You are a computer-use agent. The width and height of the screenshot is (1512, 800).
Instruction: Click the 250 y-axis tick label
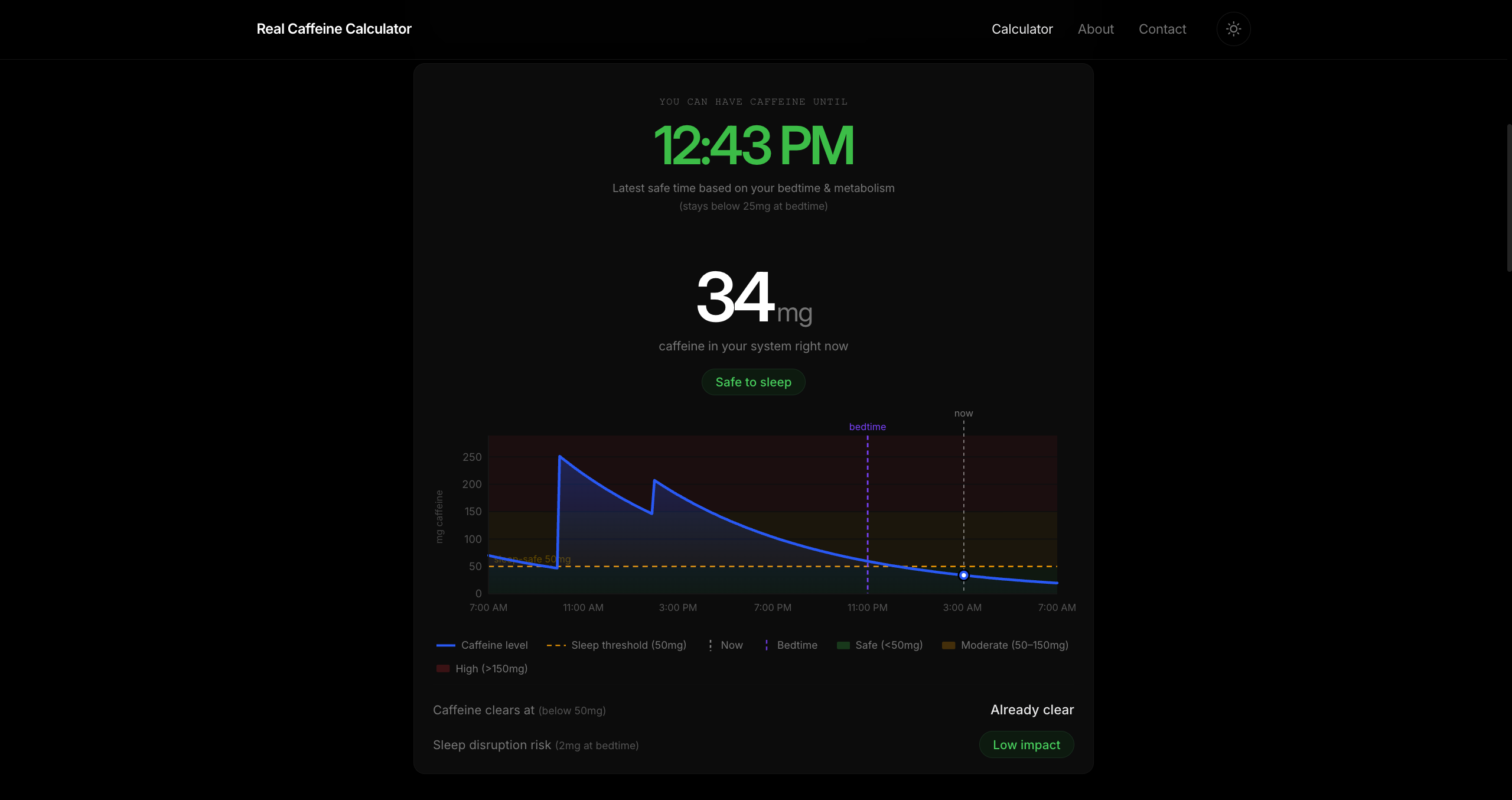point(472,457)
